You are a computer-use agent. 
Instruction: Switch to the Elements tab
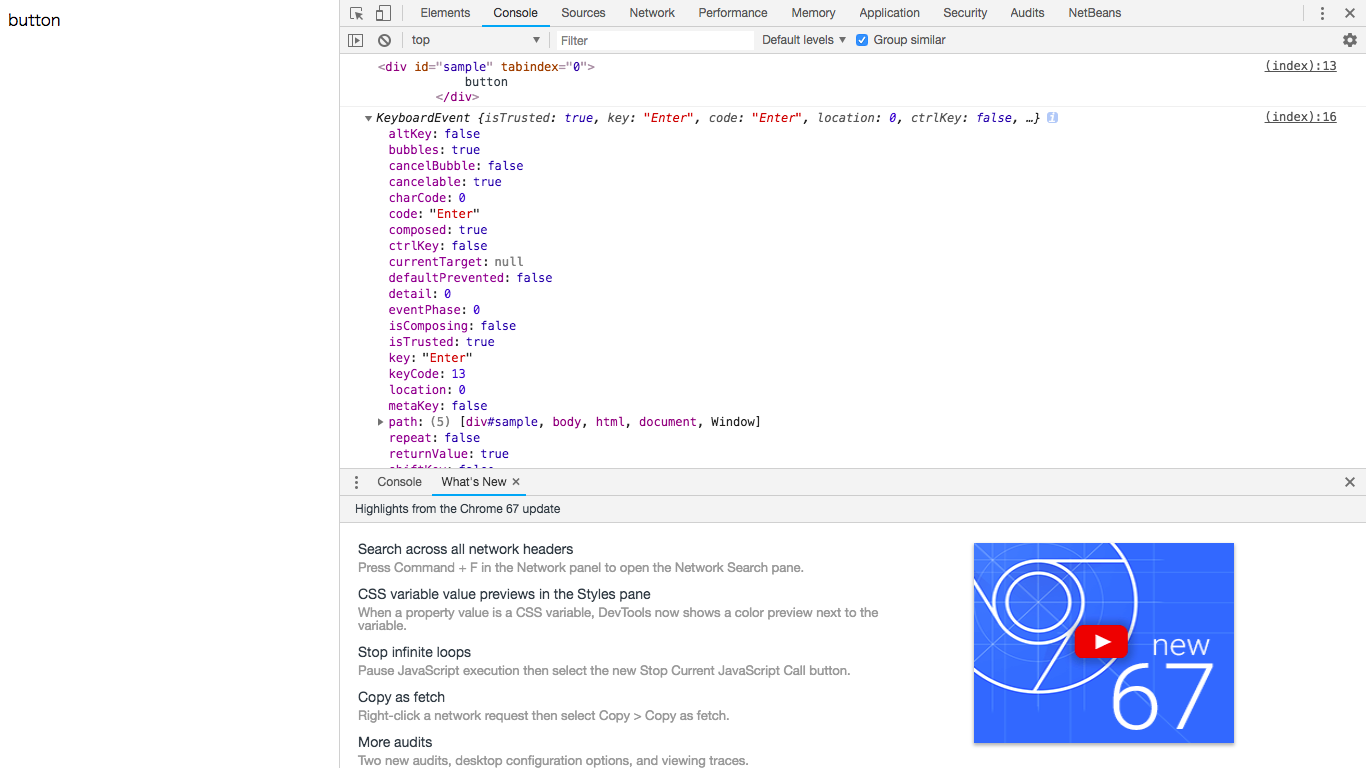tap(445, 13)
